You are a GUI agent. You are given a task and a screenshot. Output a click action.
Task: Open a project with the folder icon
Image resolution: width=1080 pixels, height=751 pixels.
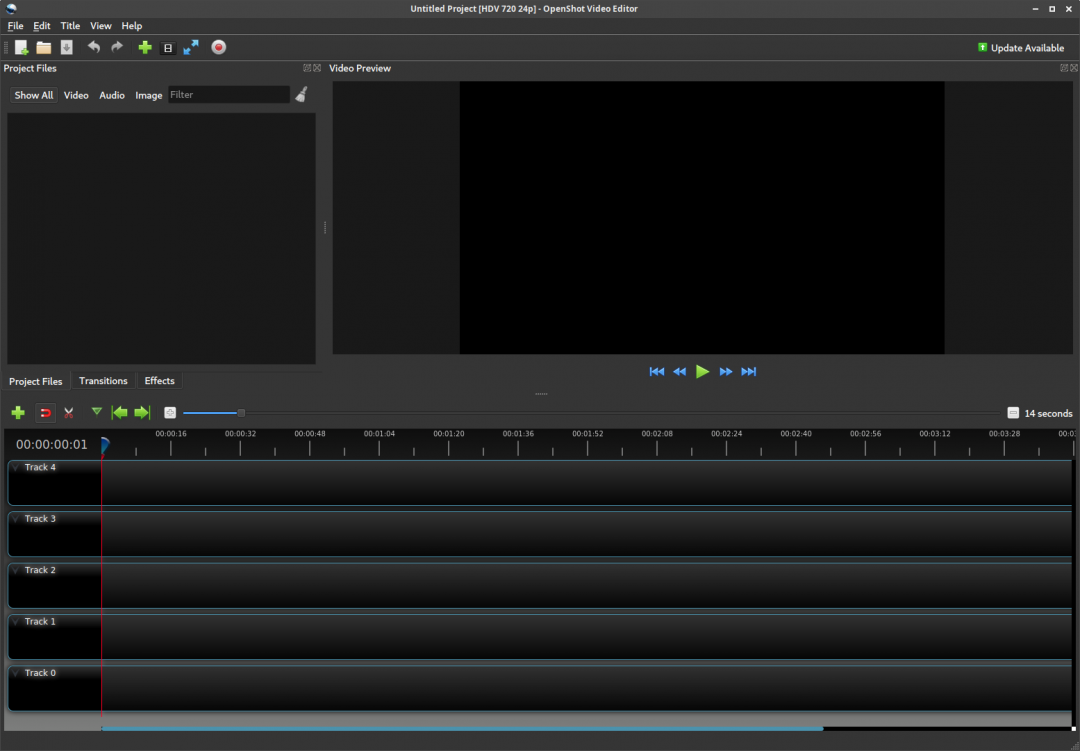44,48
